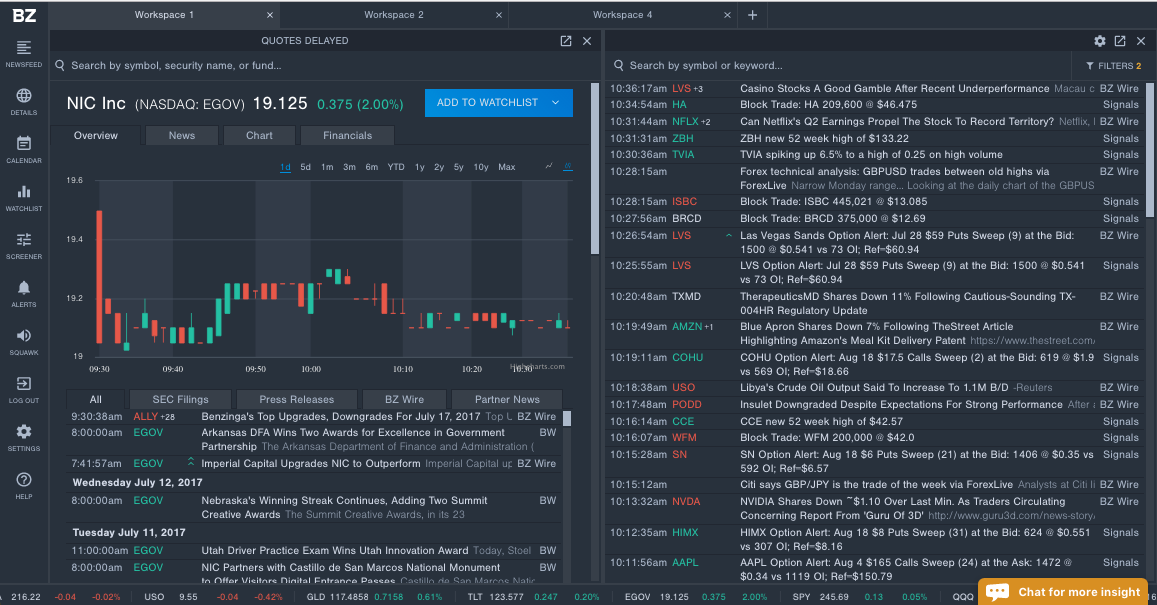Open the Chart tab for NIC Inc
Image resolution: width=1157 pixels, height=605 pixels.
click(x=259, y=136)
